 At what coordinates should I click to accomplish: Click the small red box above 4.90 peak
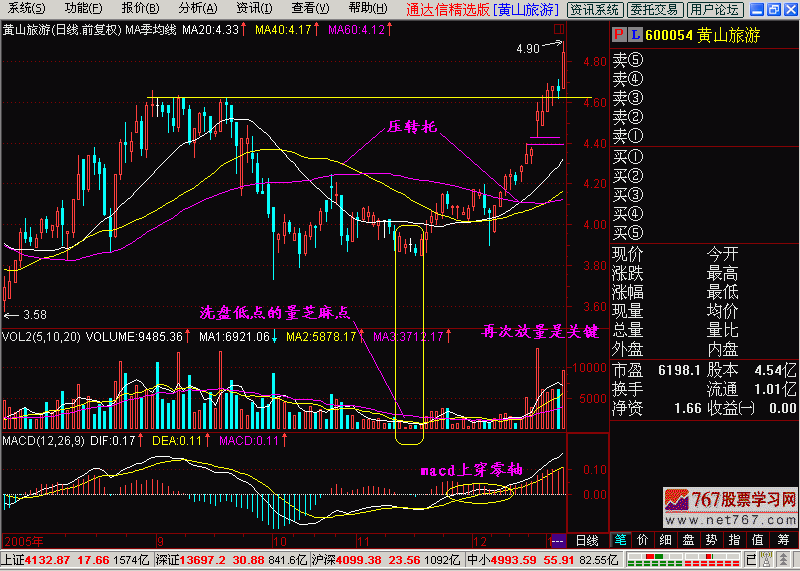click(x=557, y=30)
